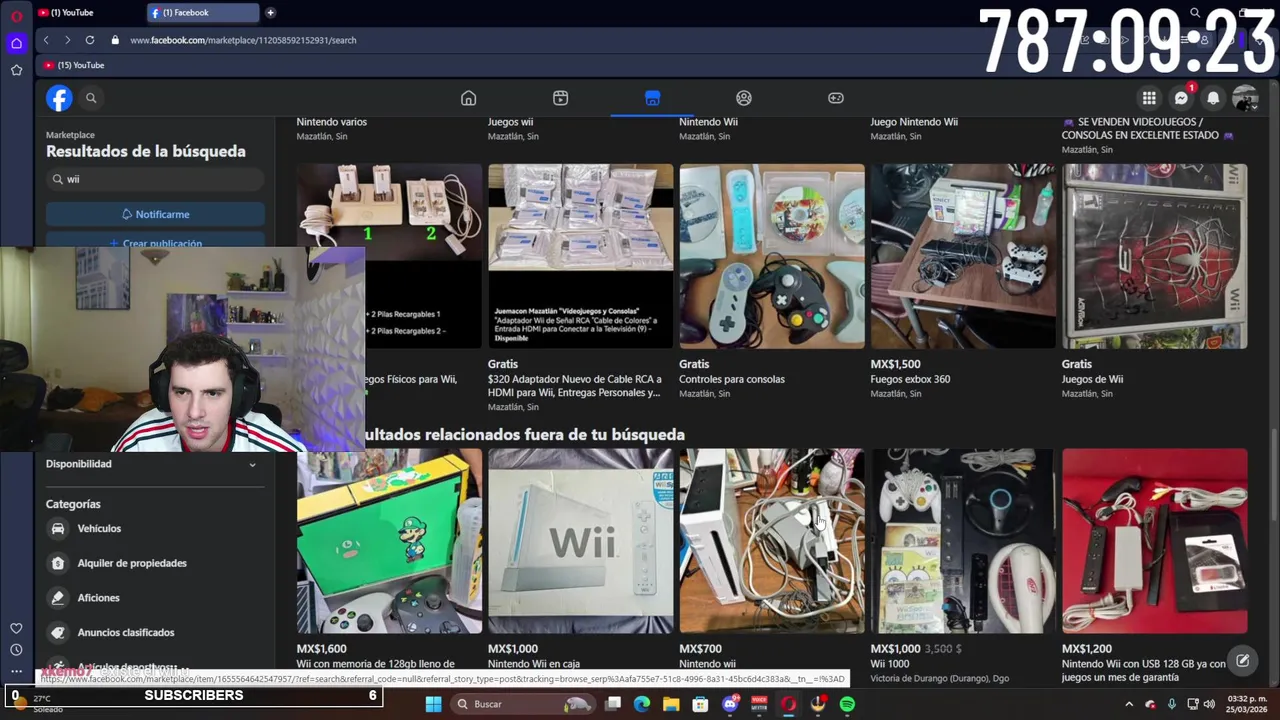Screen dimensions: 1280x720
Task: Click the marketplace search field containing wii
Action: tap(155, 179)
